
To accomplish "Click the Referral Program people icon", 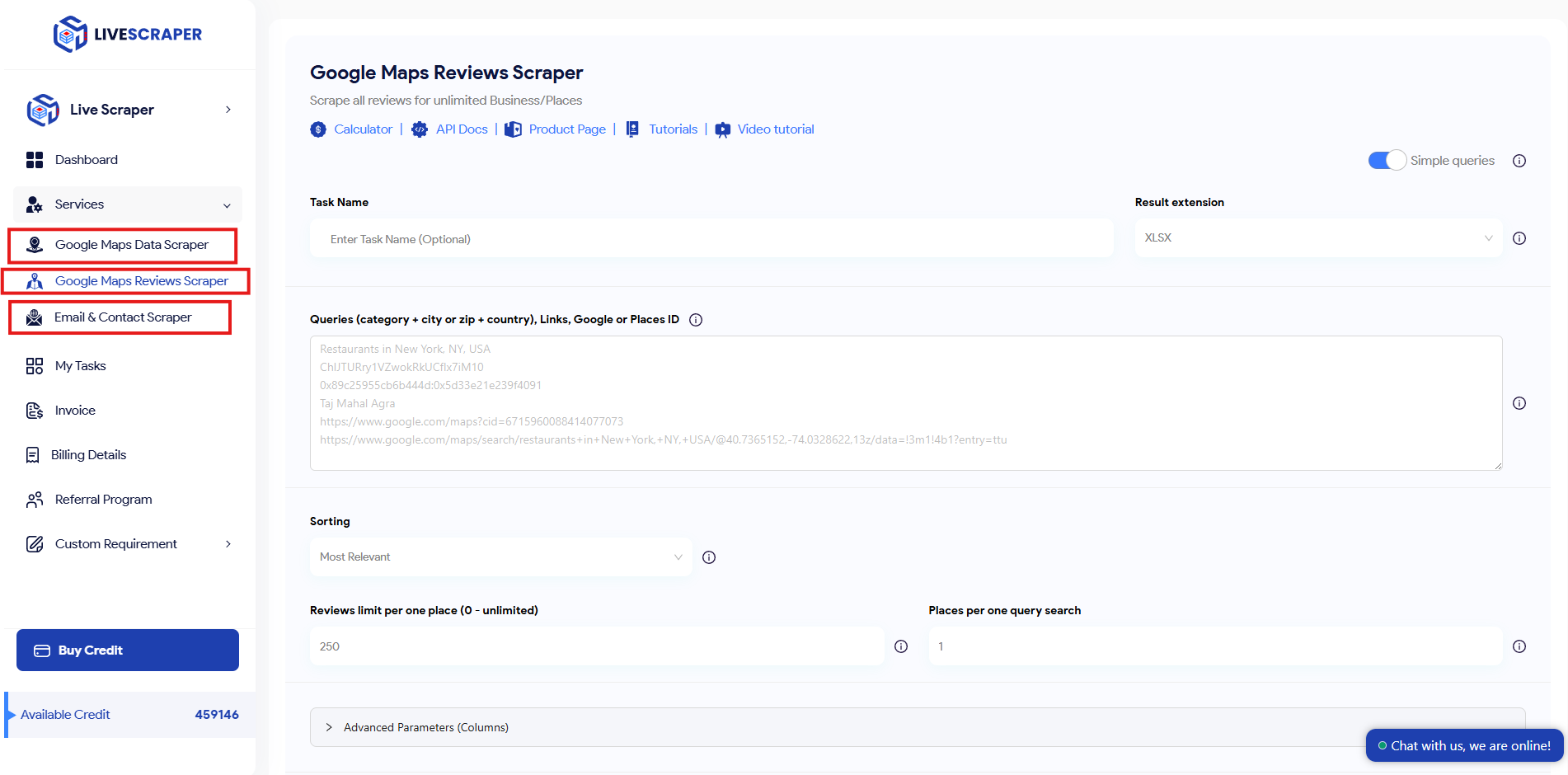I will (x=35, y=500).
